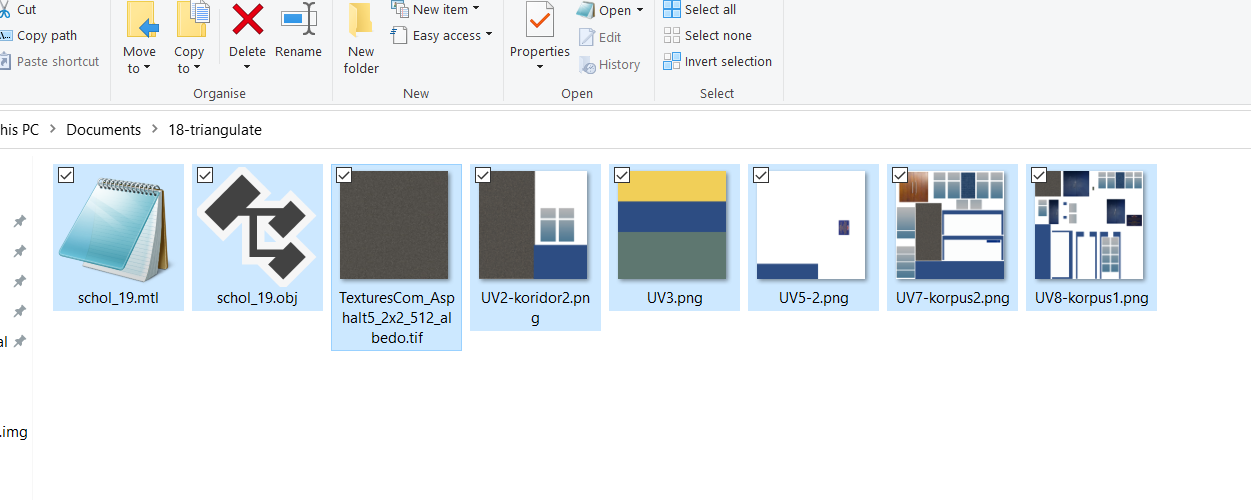
Task: Select the UV8-korpus1.png thumbnail
Action: click(1089, 225)
